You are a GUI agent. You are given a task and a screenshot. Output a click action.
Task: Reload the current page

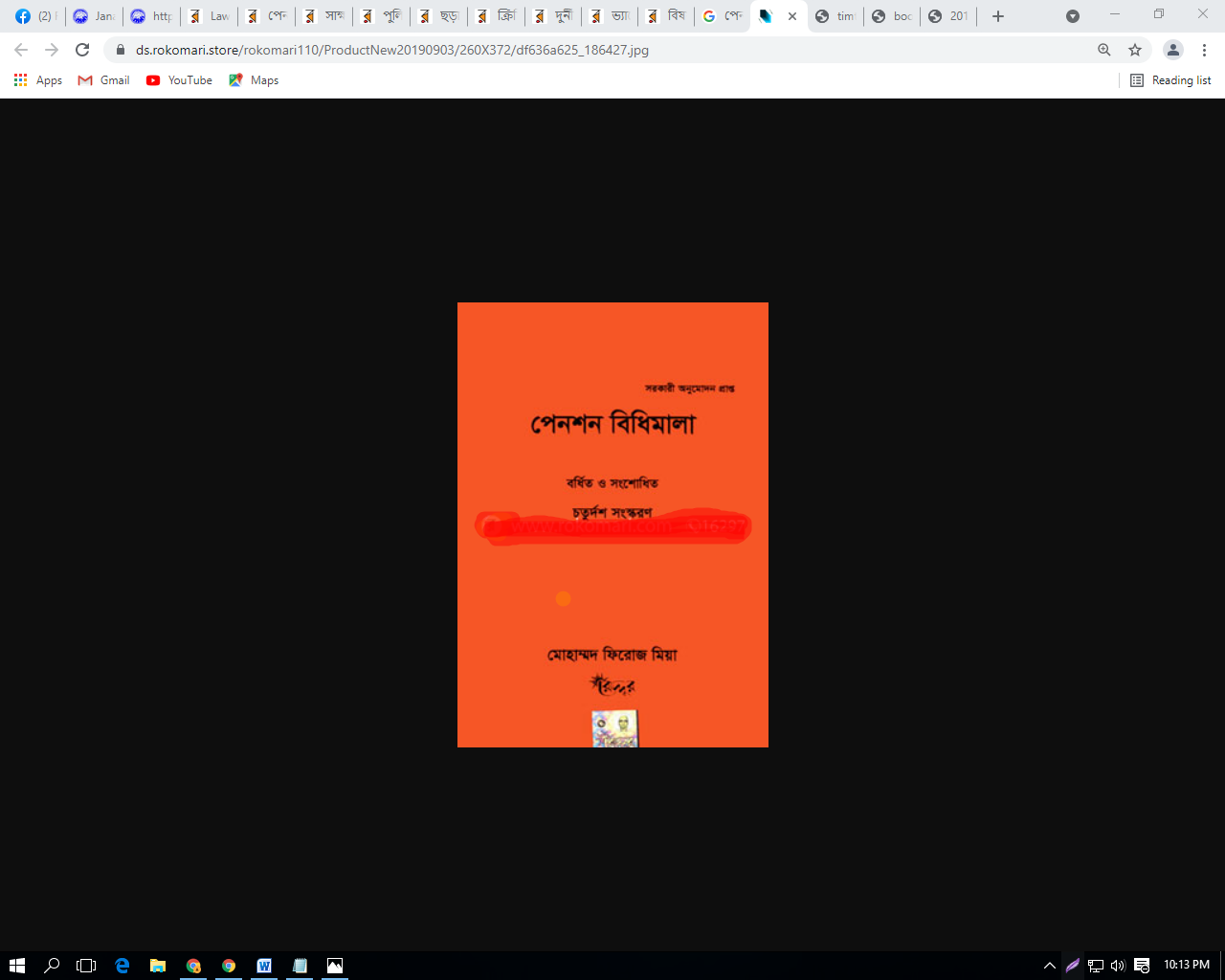[82, 50]
